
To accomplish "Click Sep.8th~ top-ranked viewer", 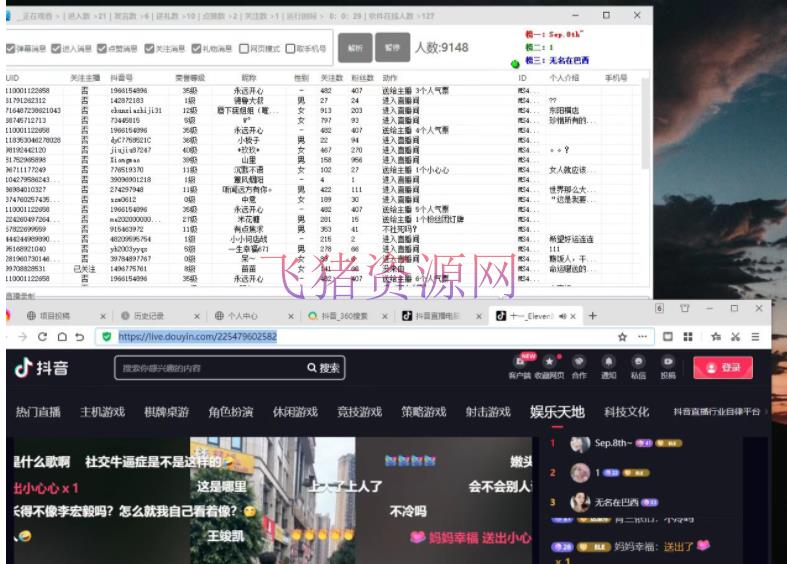I will point(613,443).
